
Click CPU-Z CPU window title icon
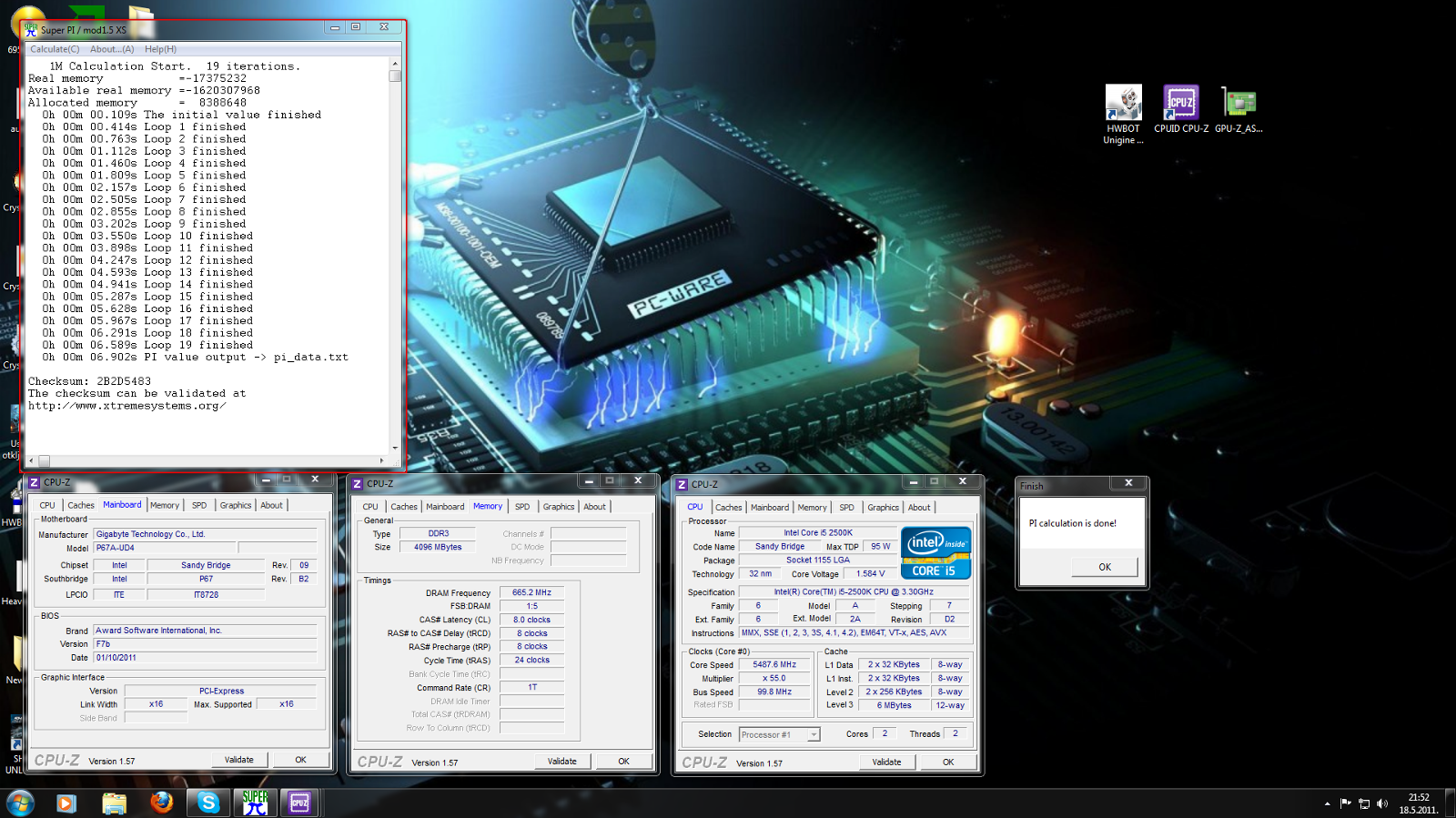coord(682,484)
